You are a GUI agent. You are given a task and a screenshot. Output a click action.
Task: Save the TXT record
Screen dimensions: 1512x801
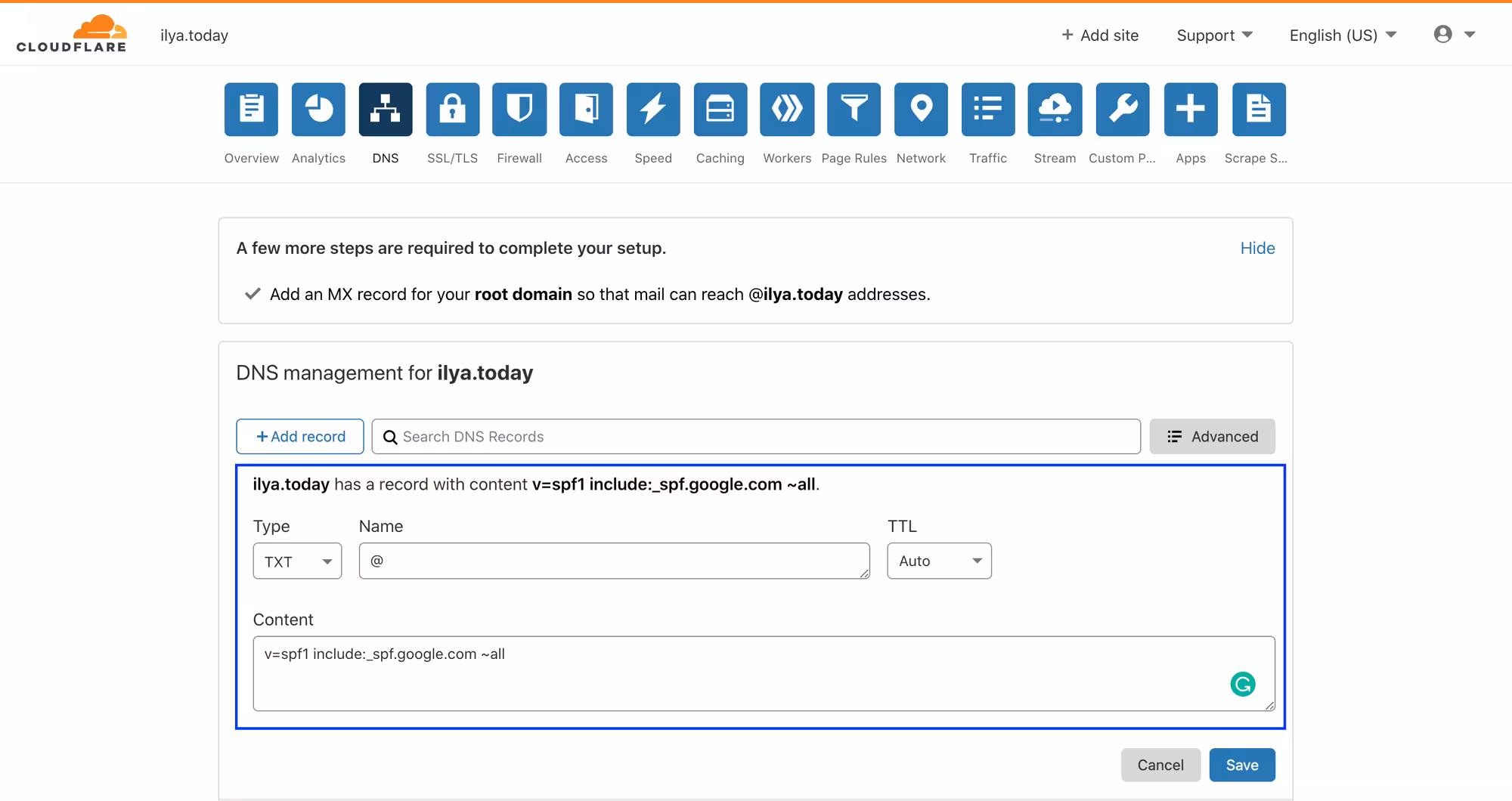point(1242,765)
